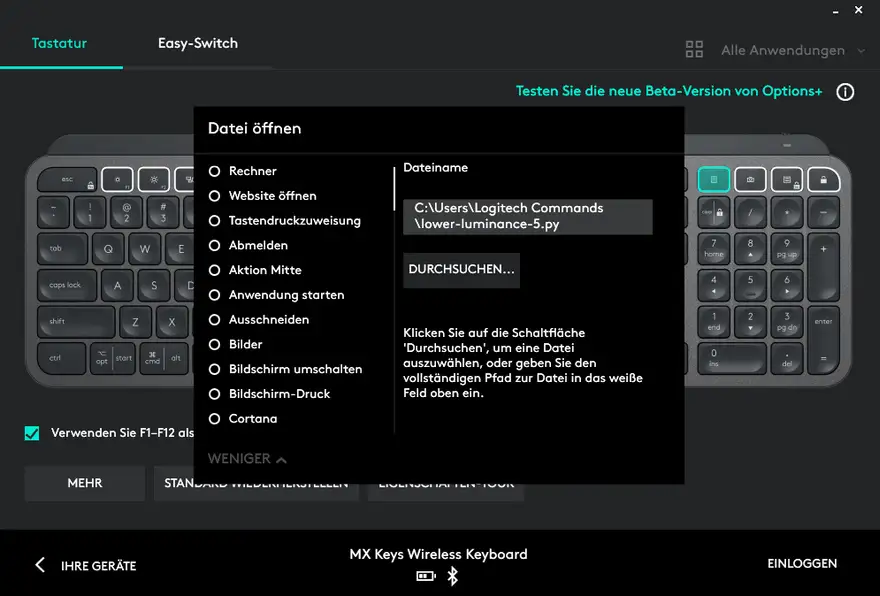Click the Bluetooth connection icon
The image size is (880, 596).
(452, 576)
